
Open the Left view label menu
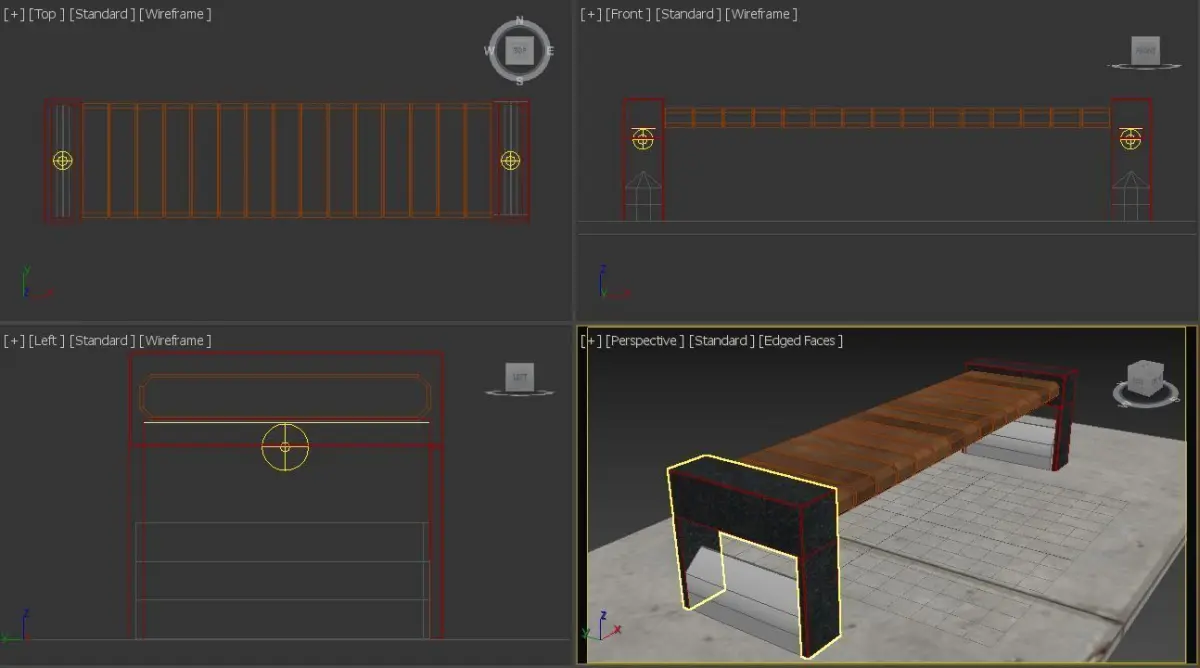click(47, 341)
